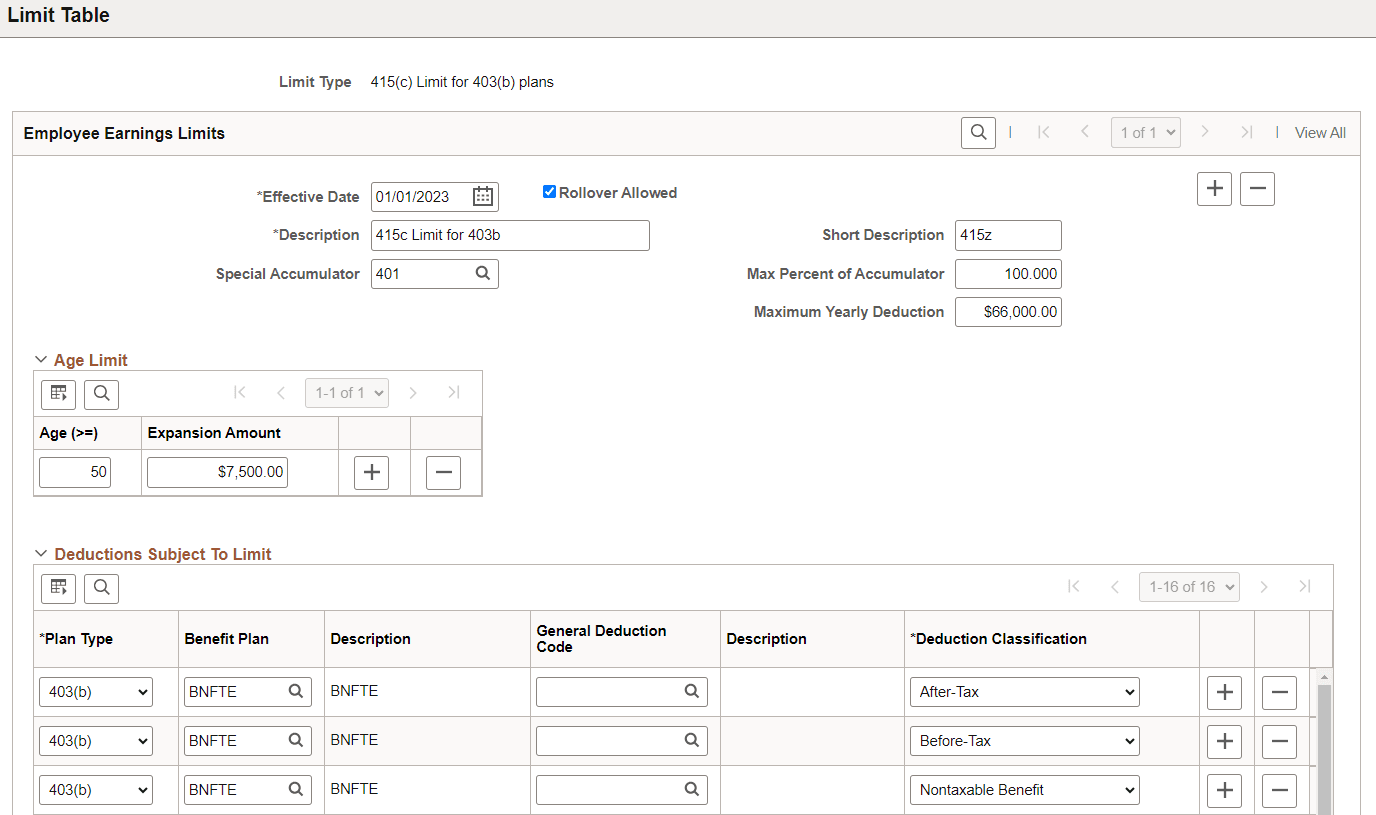The width and height of the screenshot is (1376, 815).
Task: Look up Benefit Plan in After-Tax row
Action: [296, 691]
